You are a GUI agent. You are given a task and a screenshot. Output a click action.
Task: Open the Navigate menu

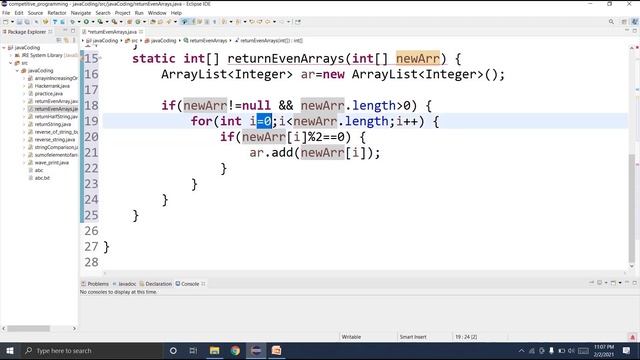click(x=81, y=13)
